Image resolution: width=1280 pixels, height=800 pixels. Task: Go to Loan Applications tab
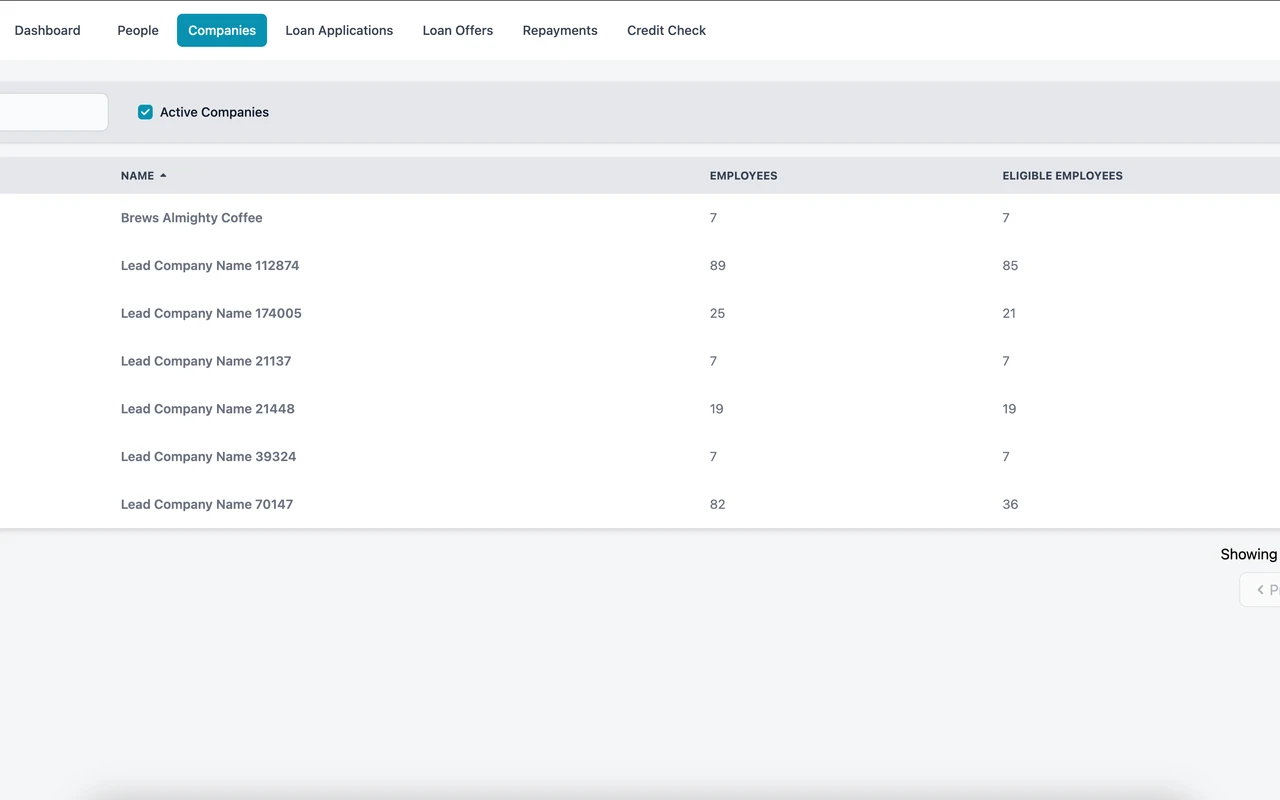[339, 30]
